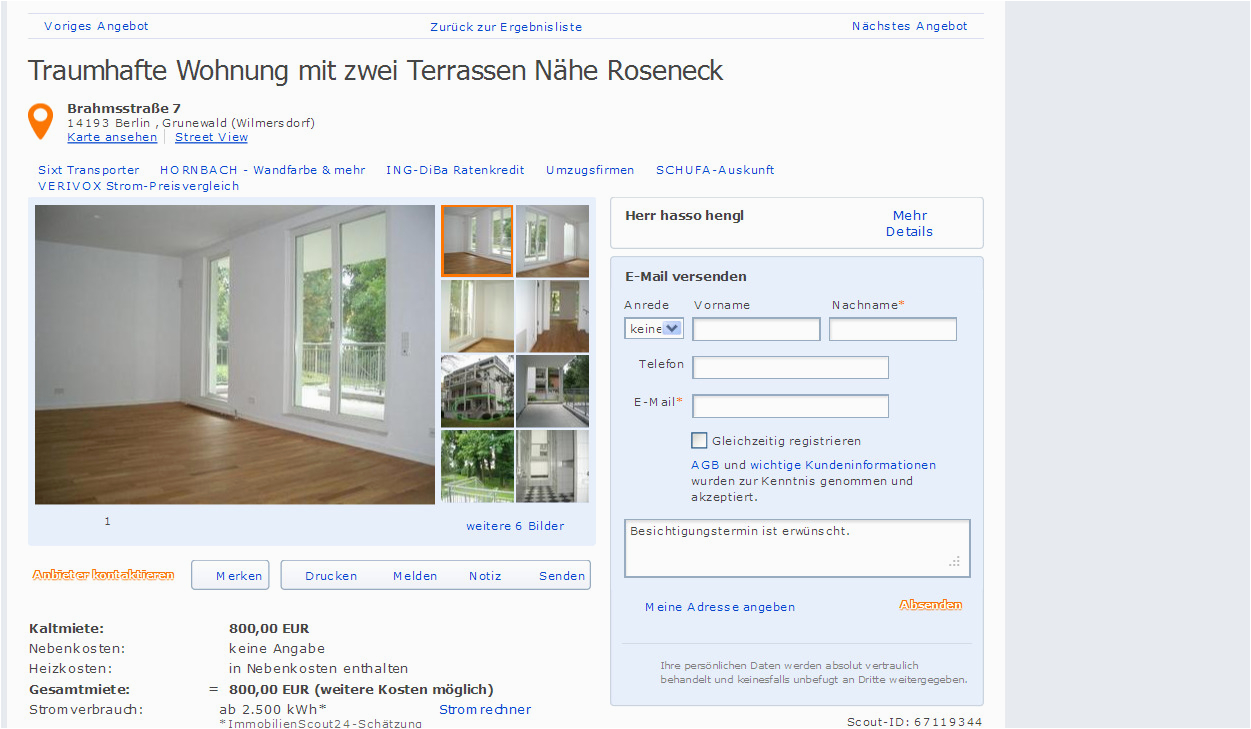Expand Mehr Details for the contact
This screenshot has width=1251, height=729.
pyautogui.click(x=909, y=223)
